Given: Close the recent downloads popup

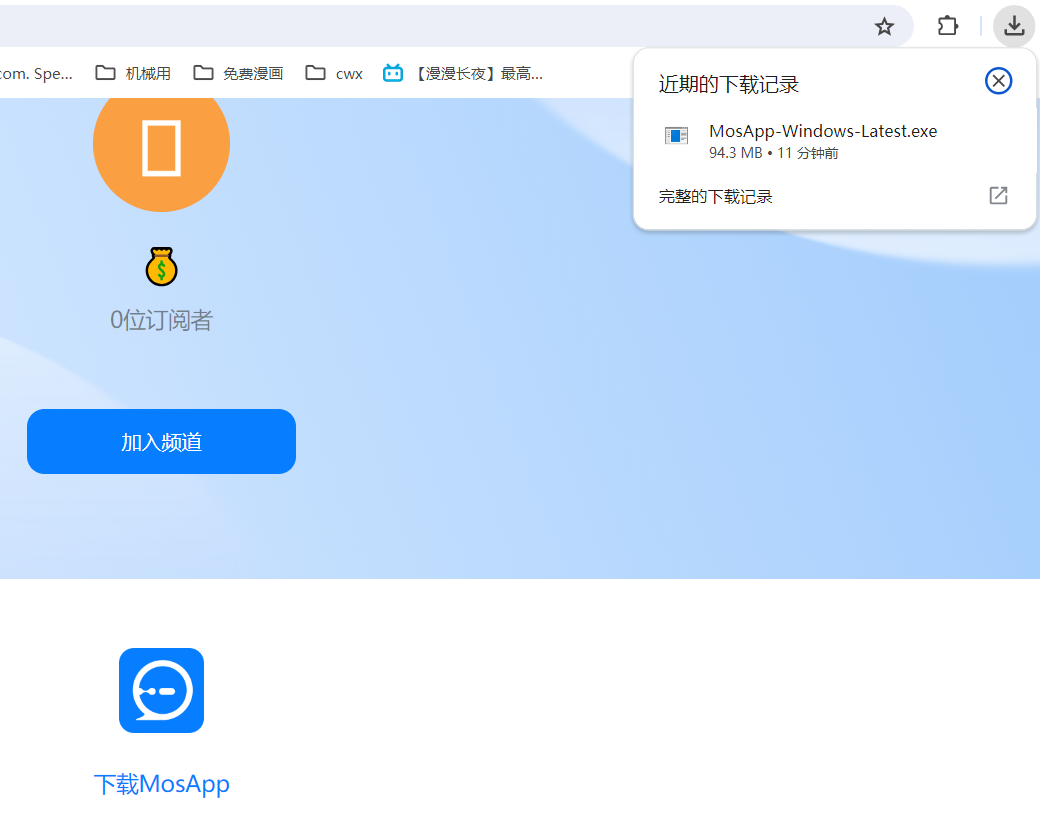Looking at the screenshot, I should (x=998, y=81).
